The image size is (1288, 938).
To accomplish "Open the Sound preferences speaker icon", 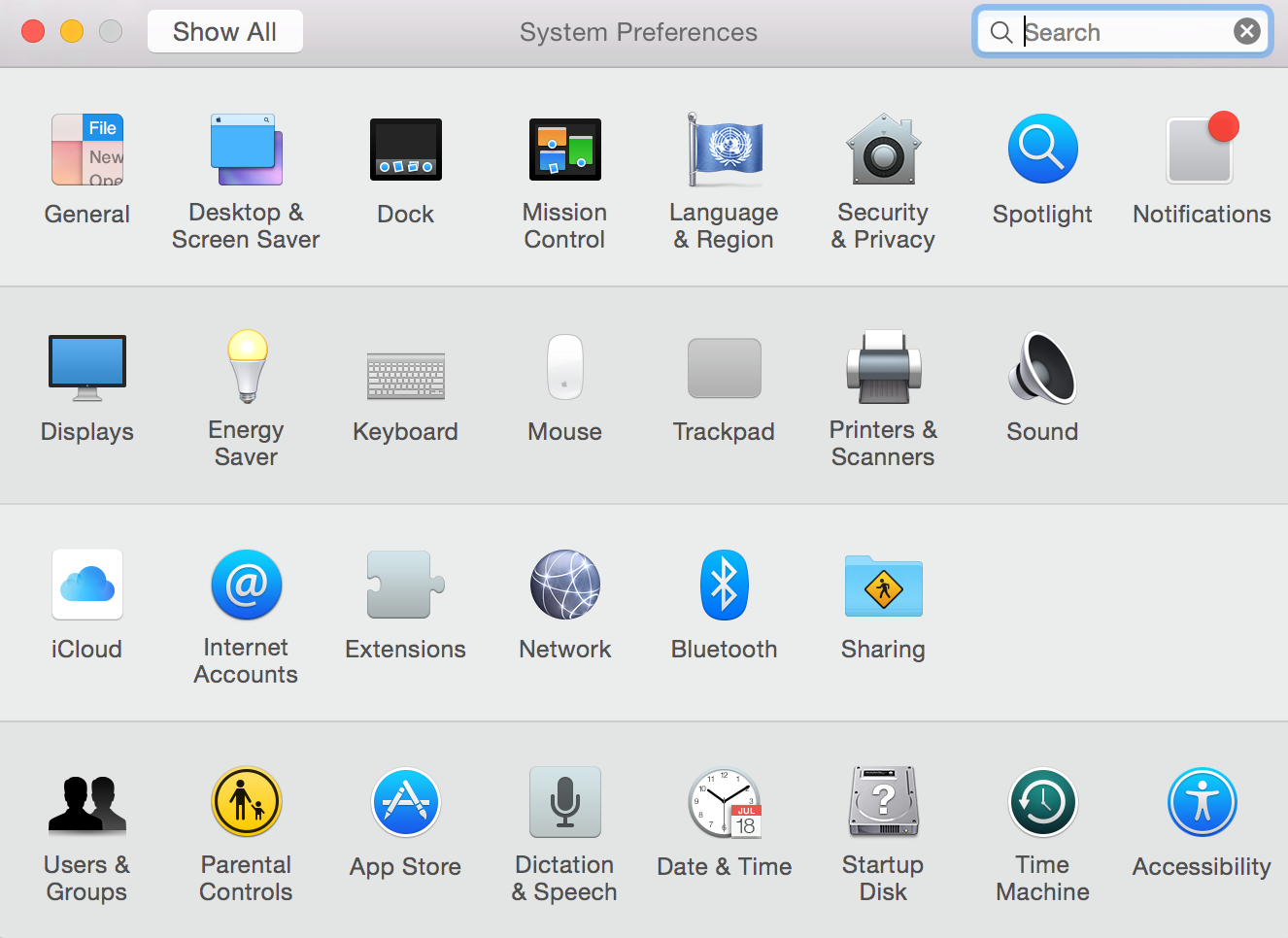I will coord(1042,367).
